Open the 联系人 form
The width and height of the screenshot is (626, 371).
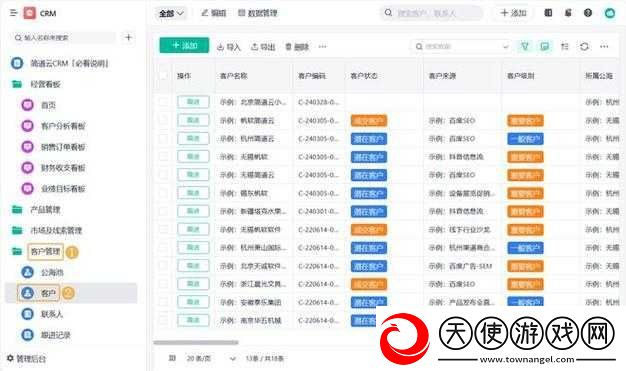42,314
